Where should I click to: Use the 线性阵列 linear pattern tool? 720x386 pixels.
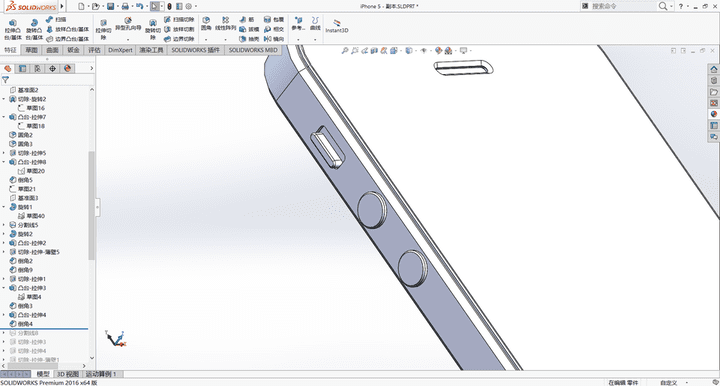coord(225,24)
